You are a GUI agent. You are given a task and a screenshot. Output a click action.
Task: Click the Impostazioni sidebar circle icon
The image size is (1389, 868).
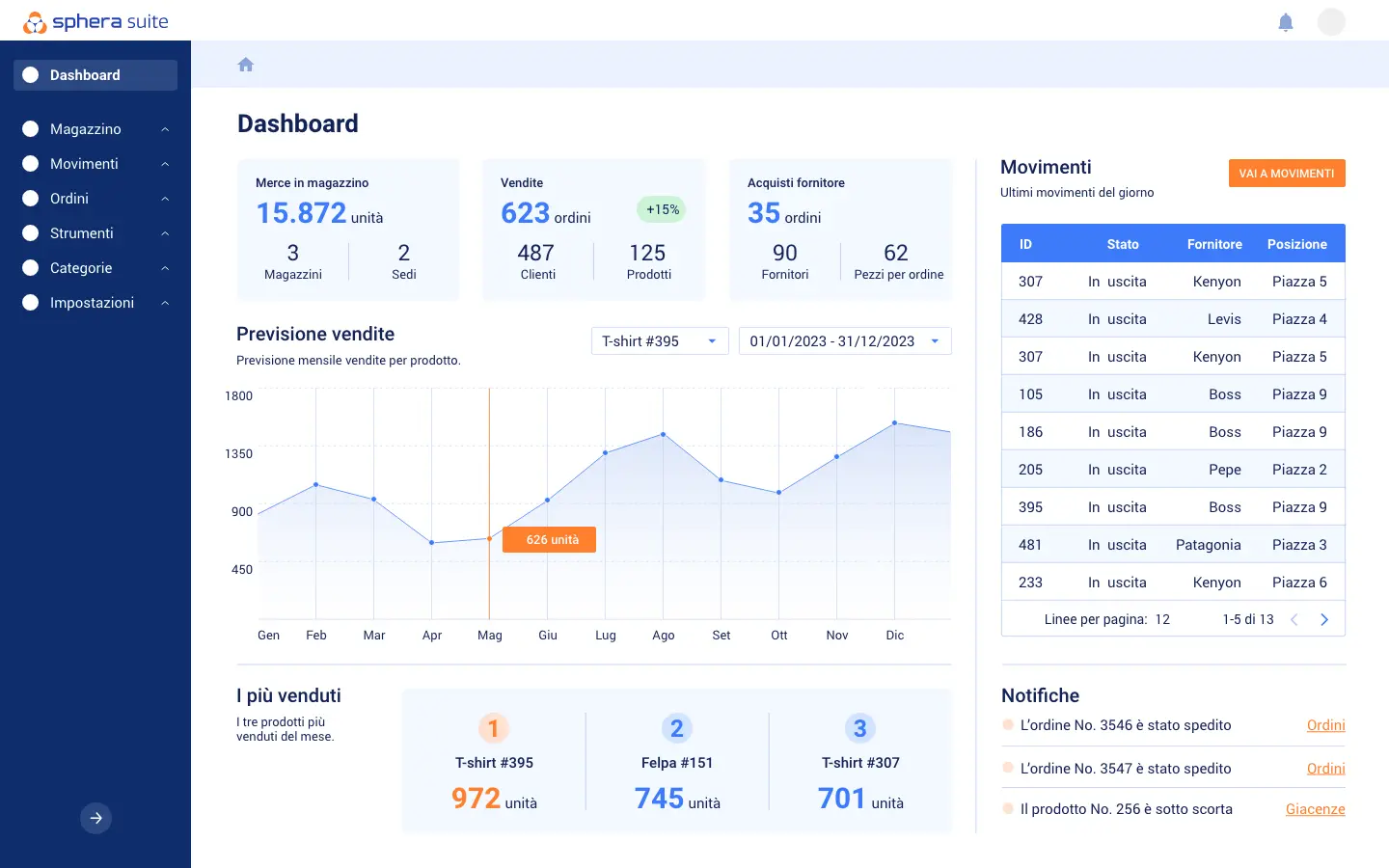[x=31, y=303]
